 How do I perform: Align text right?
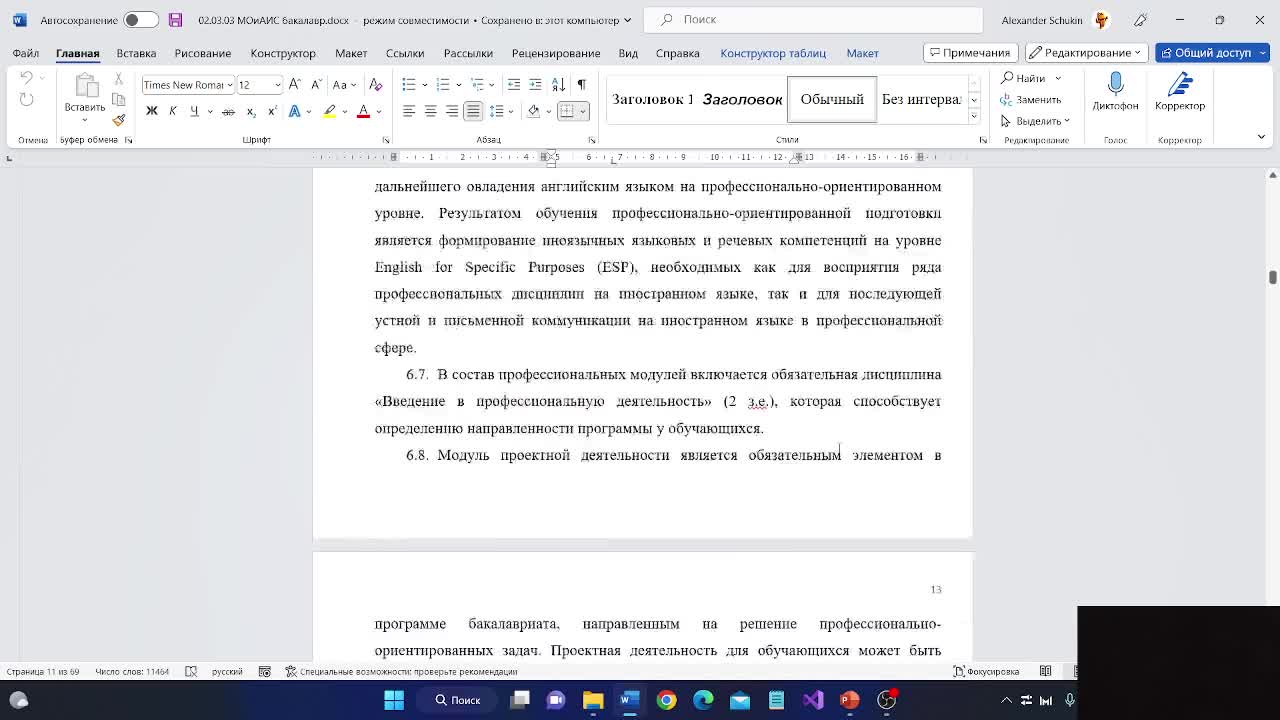point(452,111)
